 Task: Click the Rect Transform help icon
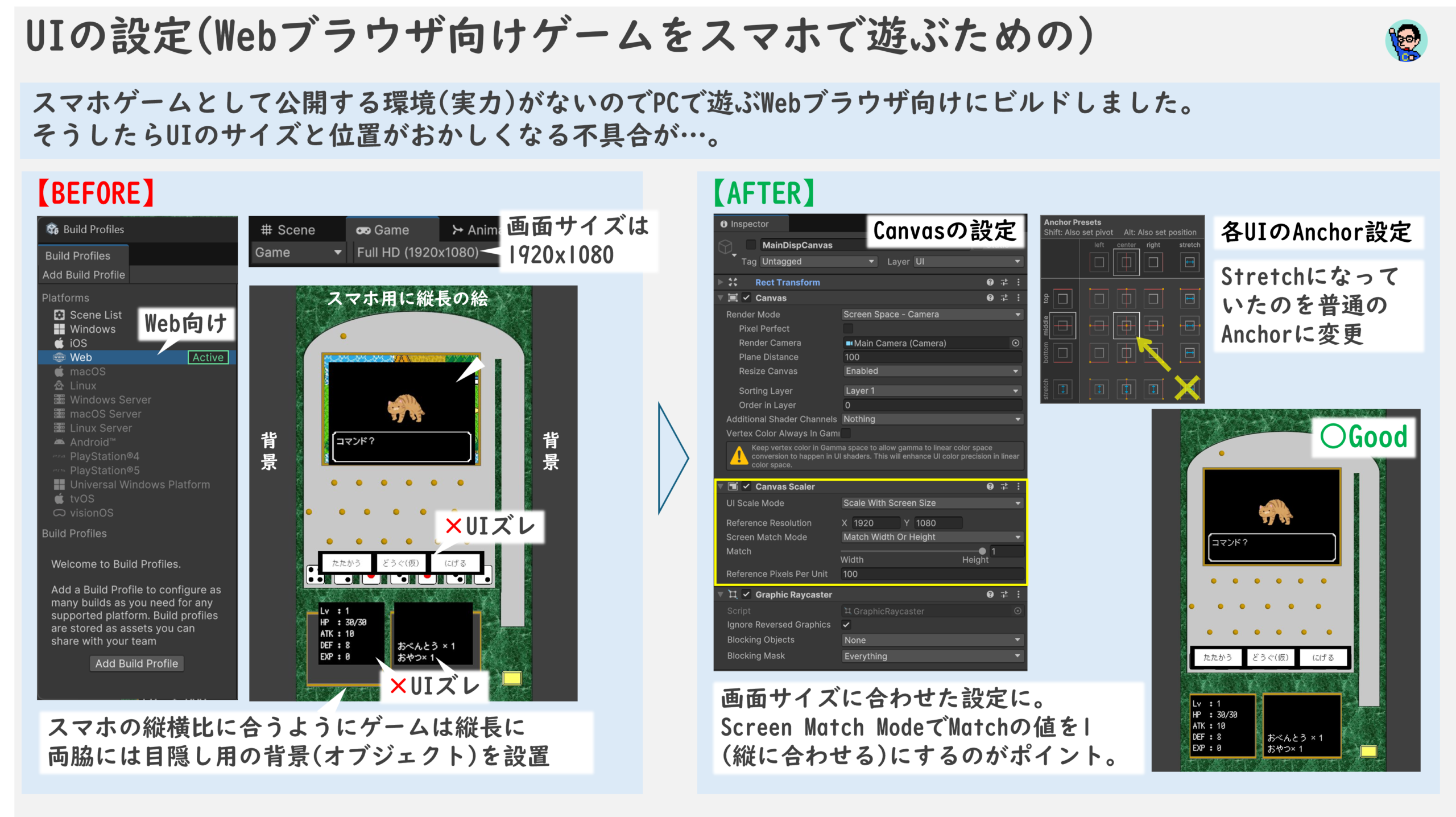tap(990, 282)
